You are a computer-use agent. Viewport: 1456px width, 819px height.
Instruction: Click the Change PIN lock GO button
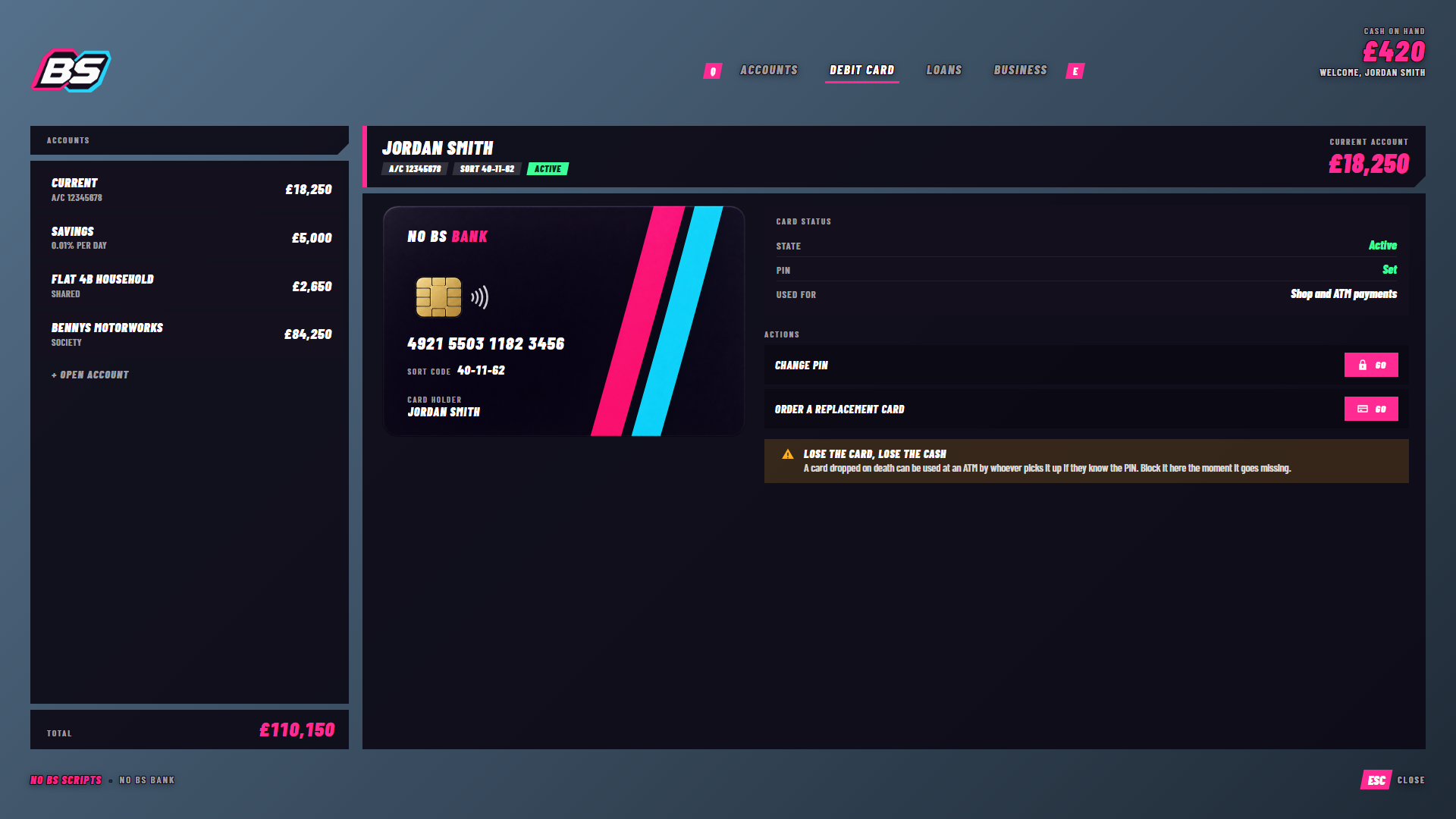coord(1371,365)
